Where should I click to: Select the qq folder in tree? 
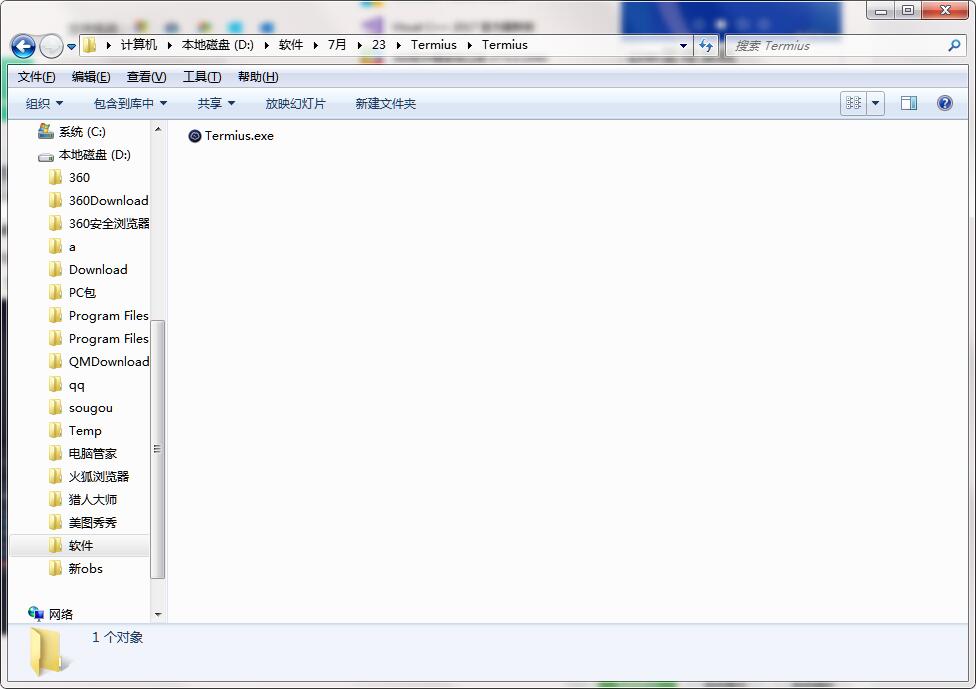coord(76,385)
